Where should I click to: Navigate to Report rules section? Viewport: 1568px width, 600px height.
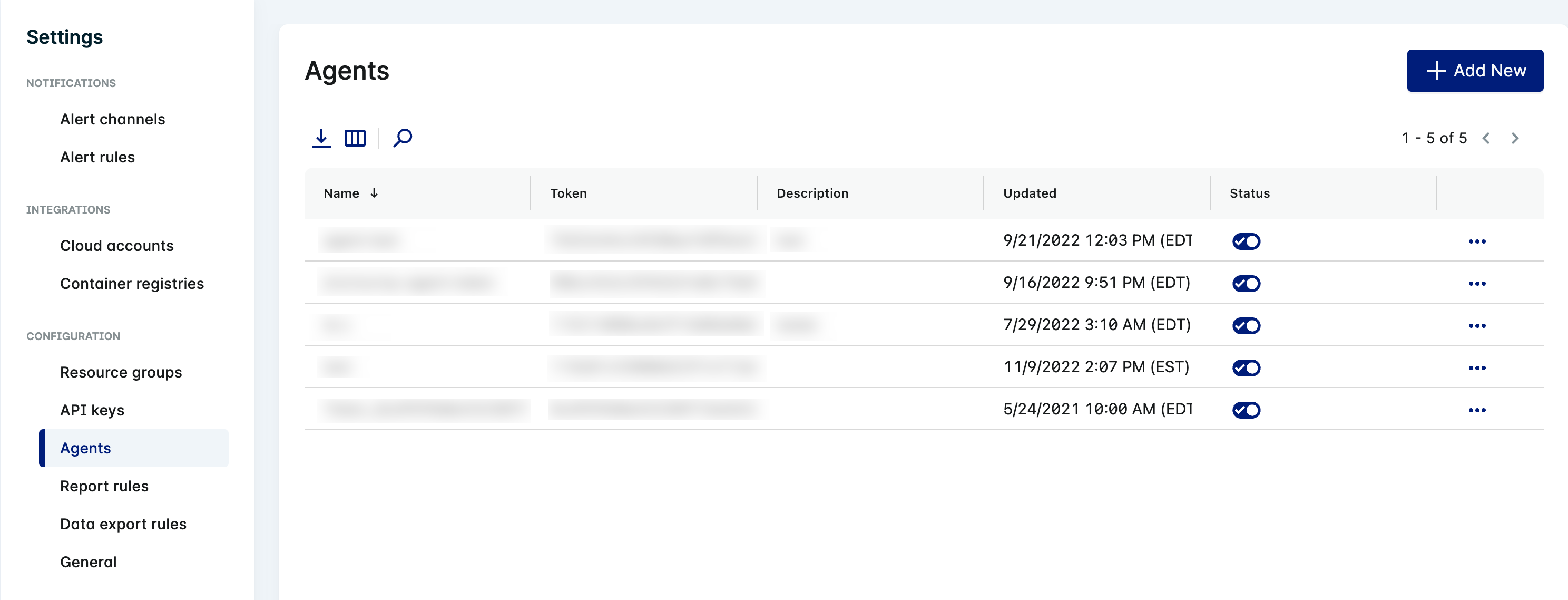[103, 486]
